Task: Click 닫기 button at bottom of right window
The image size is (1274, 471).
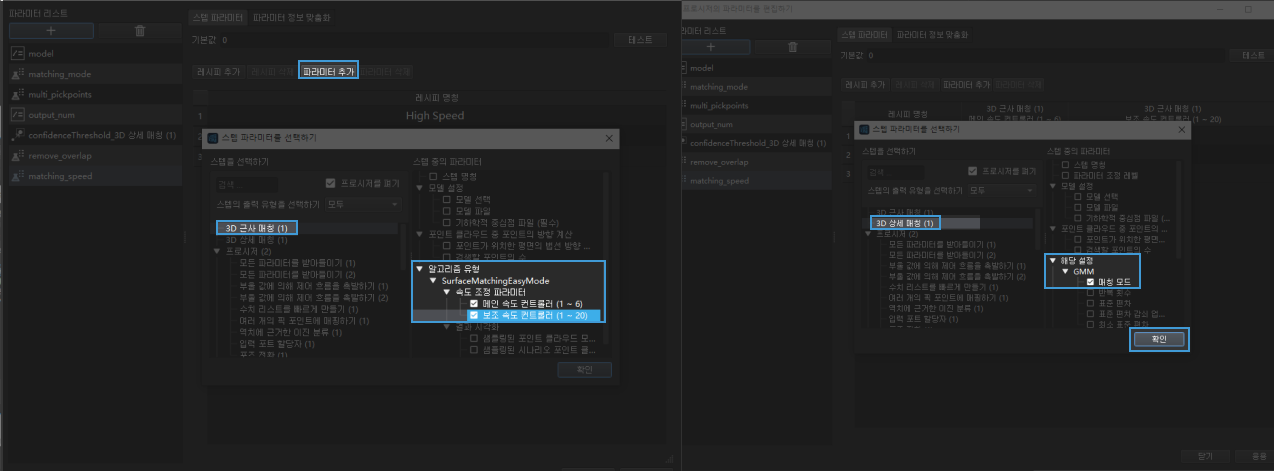Action: click(1205, 455)
